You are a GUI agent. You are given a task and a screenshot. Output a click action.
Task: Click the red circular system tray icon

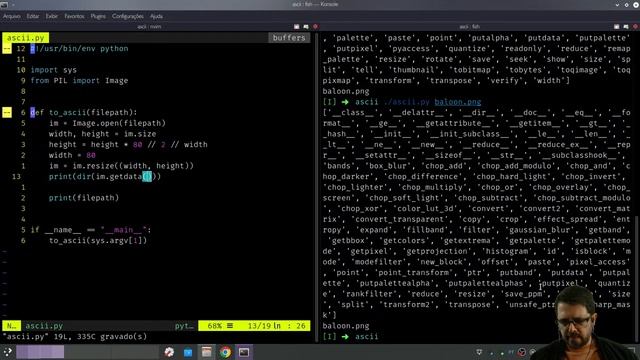[522, 352]
